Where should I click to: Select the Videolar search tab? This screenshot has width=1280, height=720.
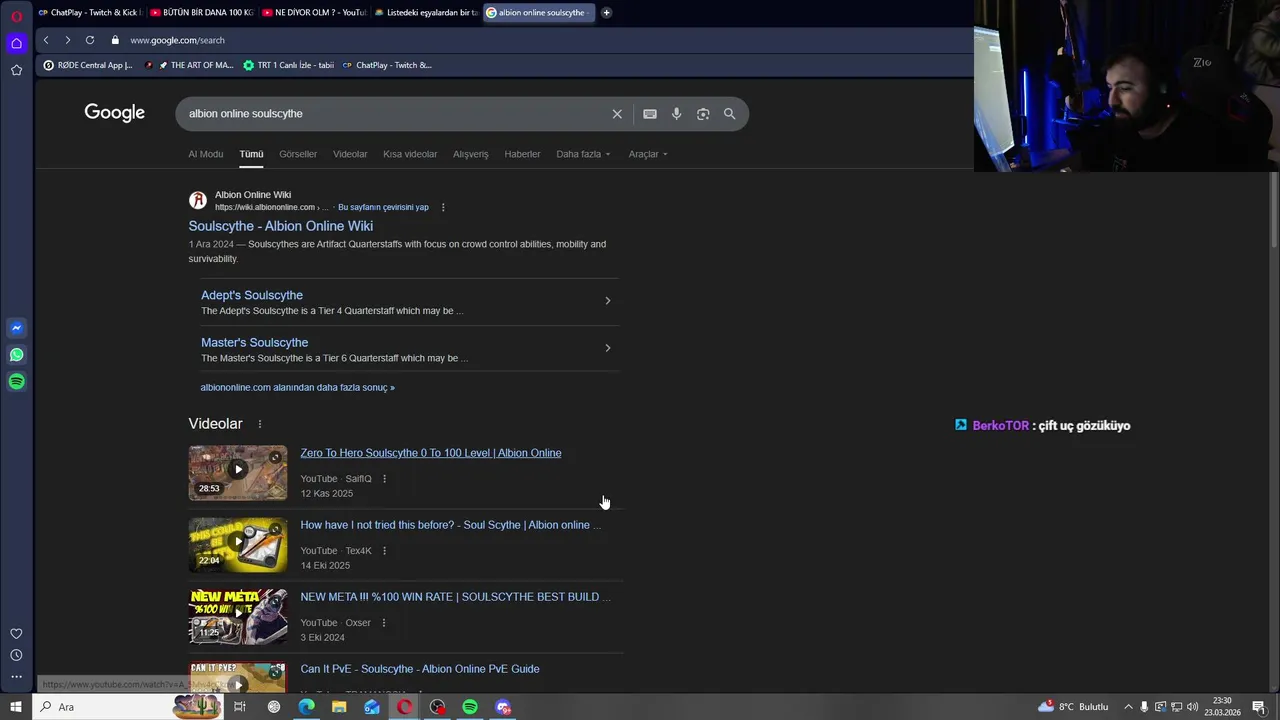350,154
